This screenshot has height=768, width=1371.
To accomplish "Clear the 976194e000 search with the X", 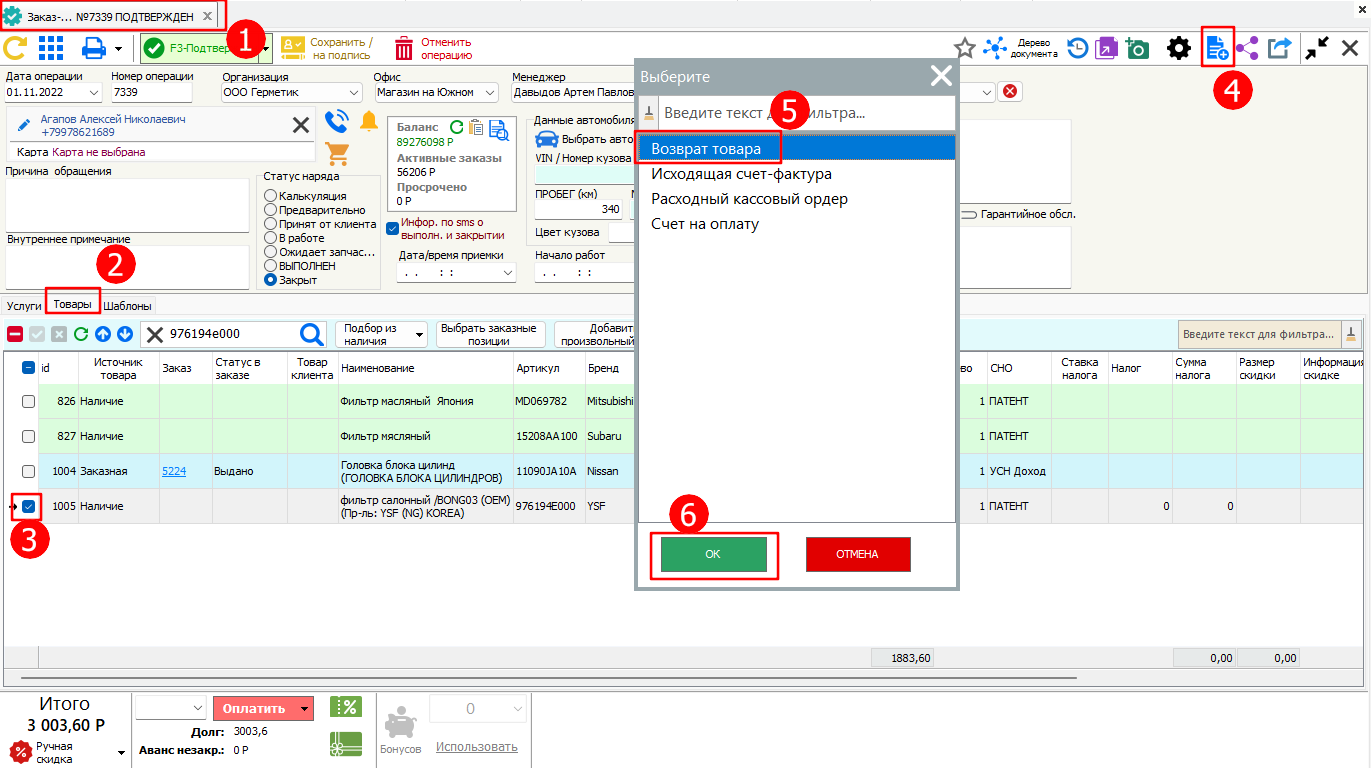I will 155,334.
